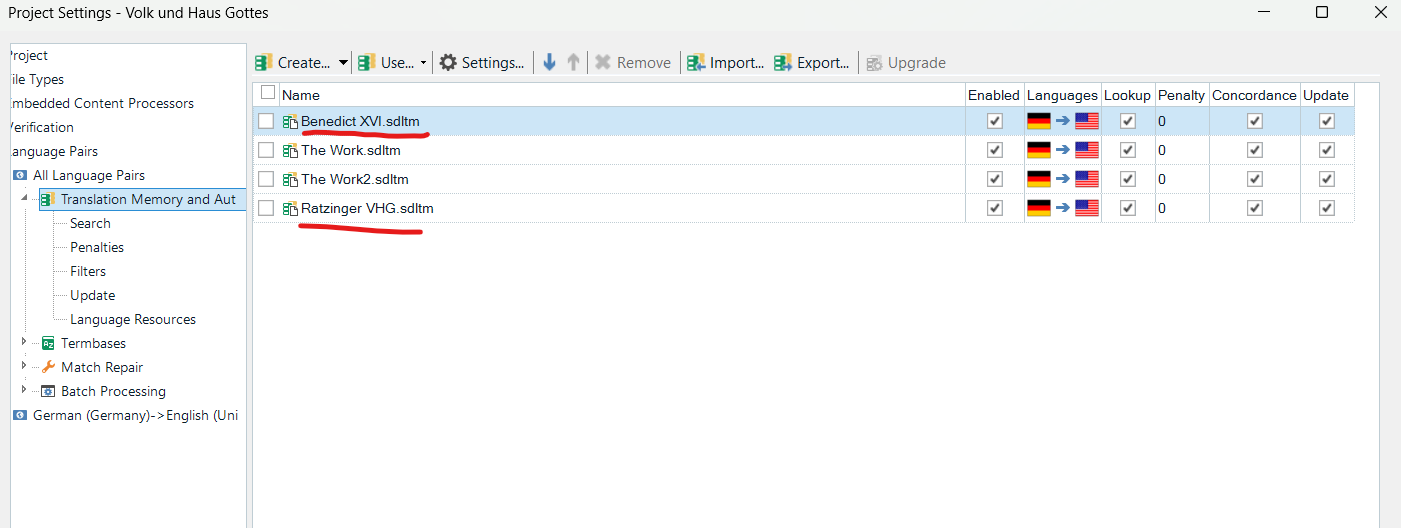The height and width of the screenshot is (528, 1401).
Task: Expand the Batch Processing node
Action: 24,390
